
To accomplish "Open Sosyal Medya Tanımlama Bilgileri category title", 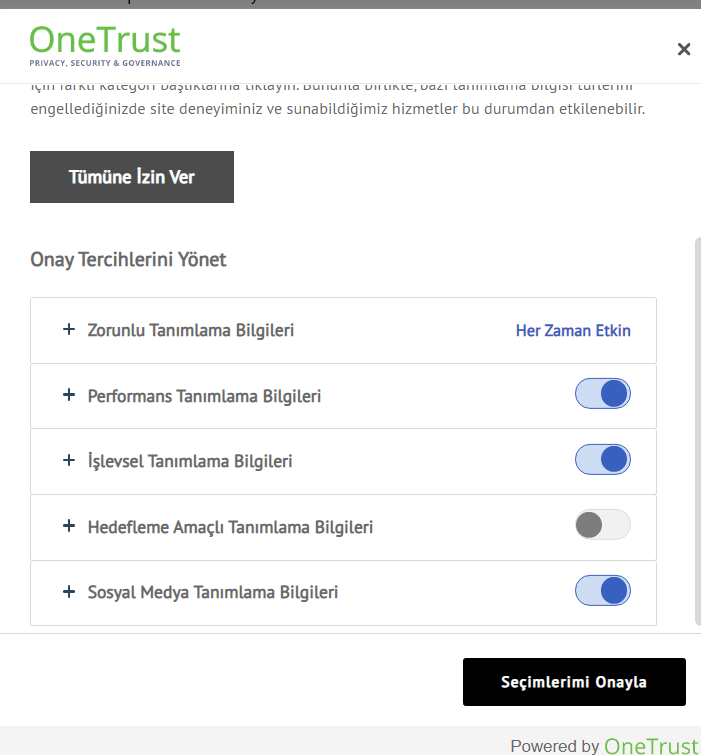I will [x=213, y=592].
